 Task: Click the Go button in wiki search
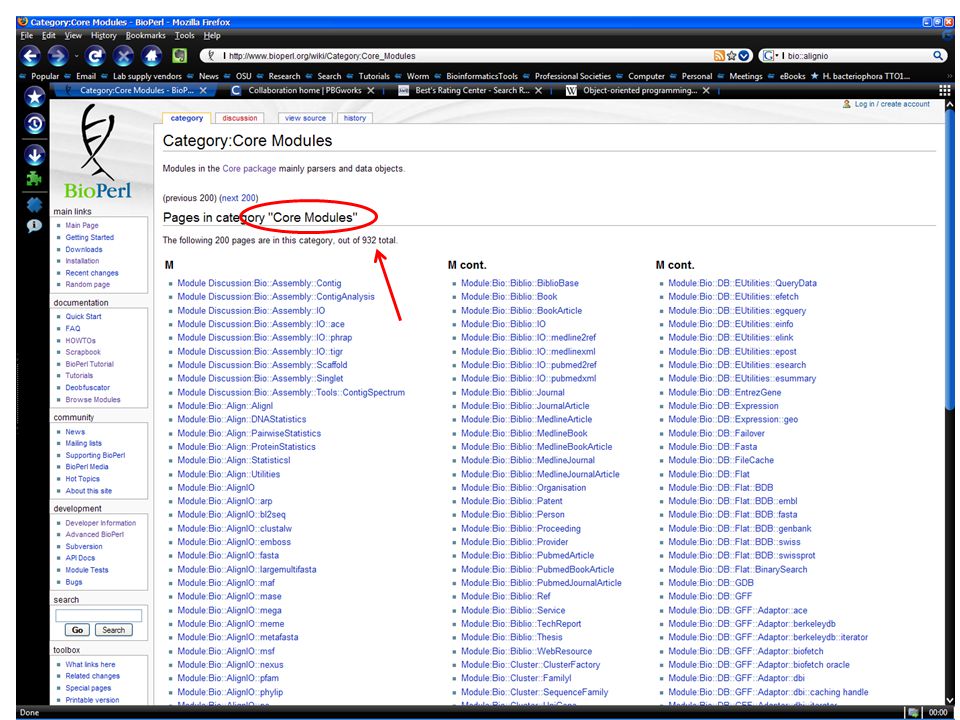[78, 630]
